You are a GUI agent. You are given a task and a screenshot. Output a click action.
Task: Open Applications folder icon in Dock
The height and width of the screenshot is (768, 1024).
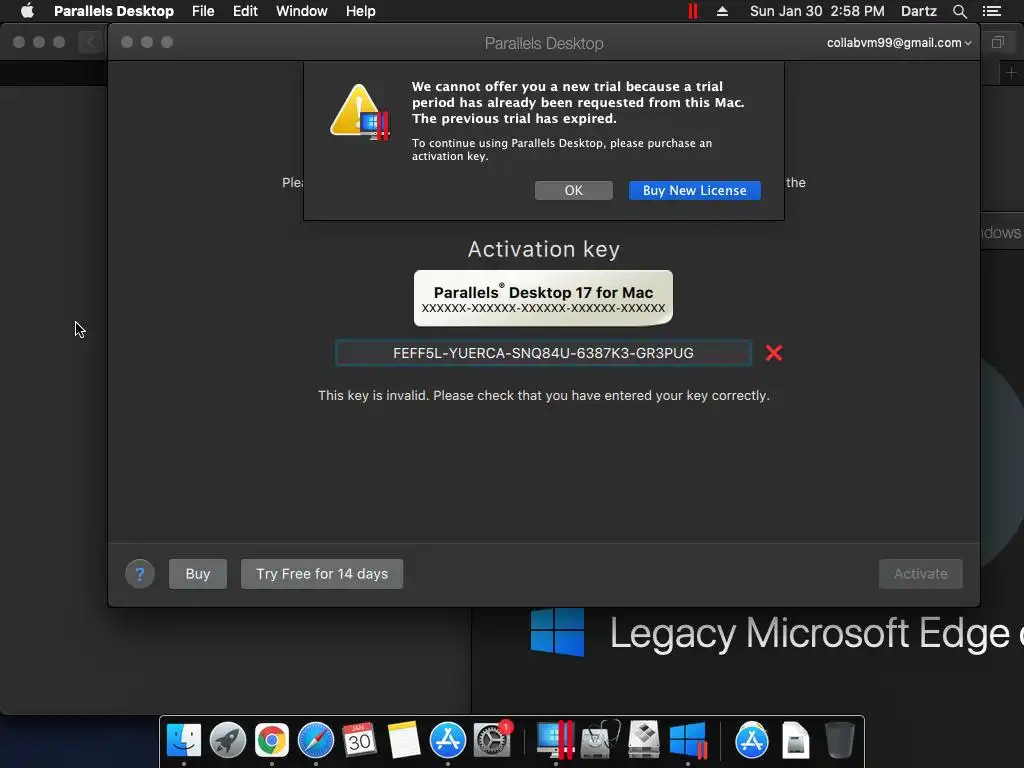click(752, 740)
